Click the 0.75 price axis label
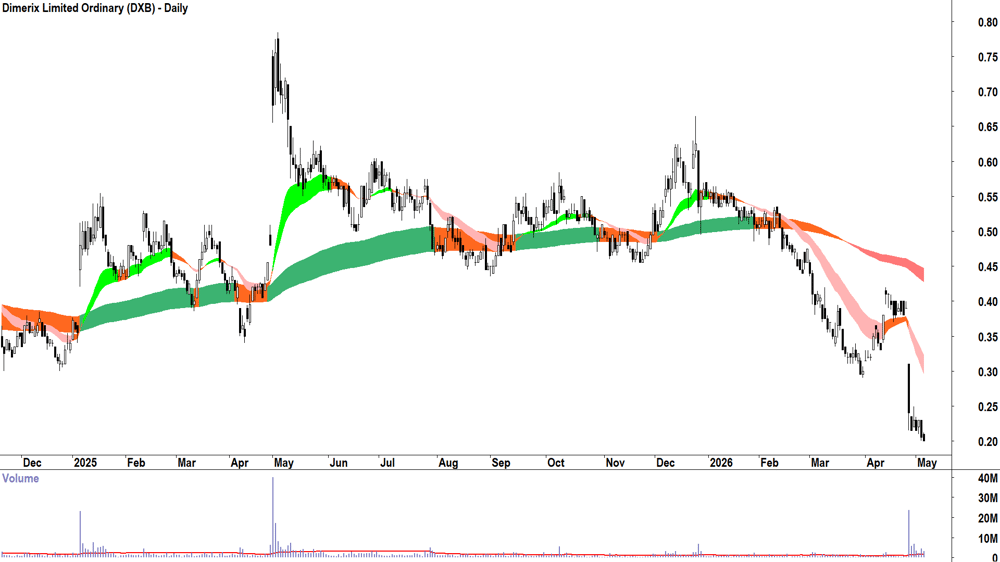The width and height of the screenshot is (1000, 562). coord(987,57)
